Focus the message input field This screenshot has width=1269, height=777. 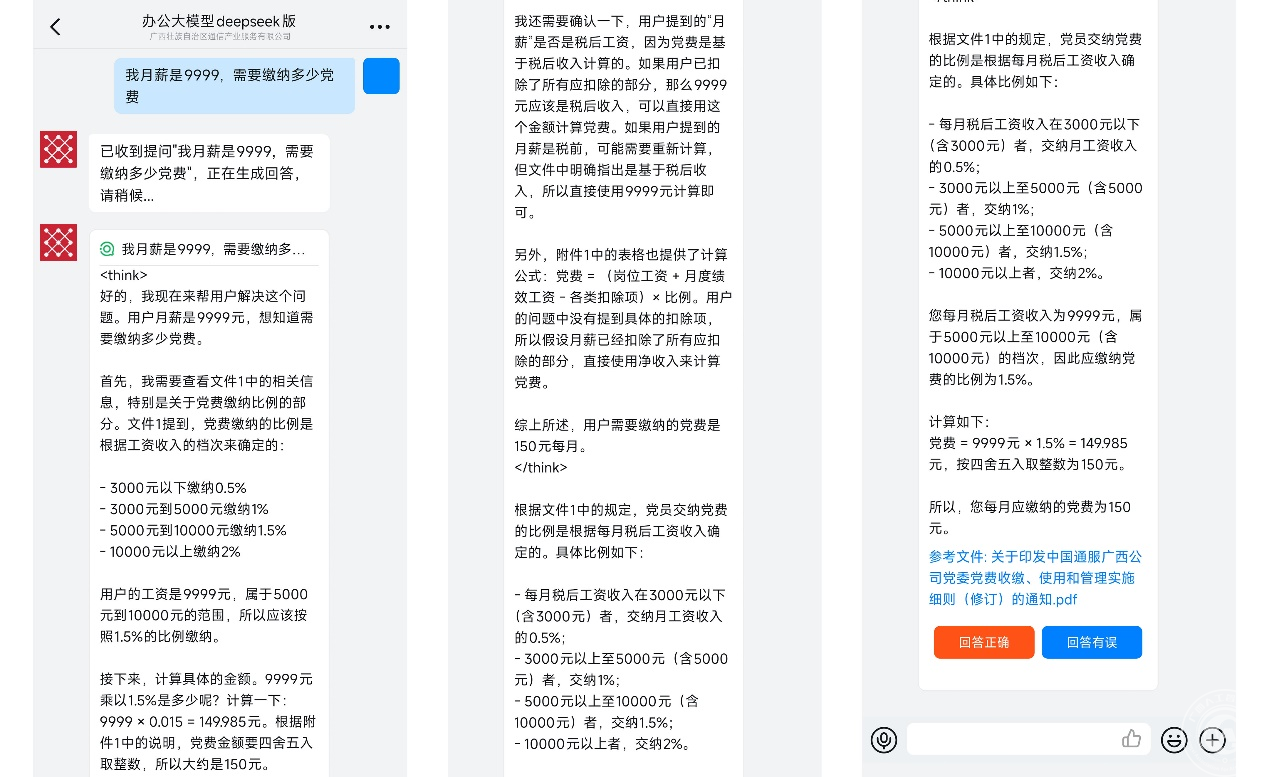coord(1010,740)
